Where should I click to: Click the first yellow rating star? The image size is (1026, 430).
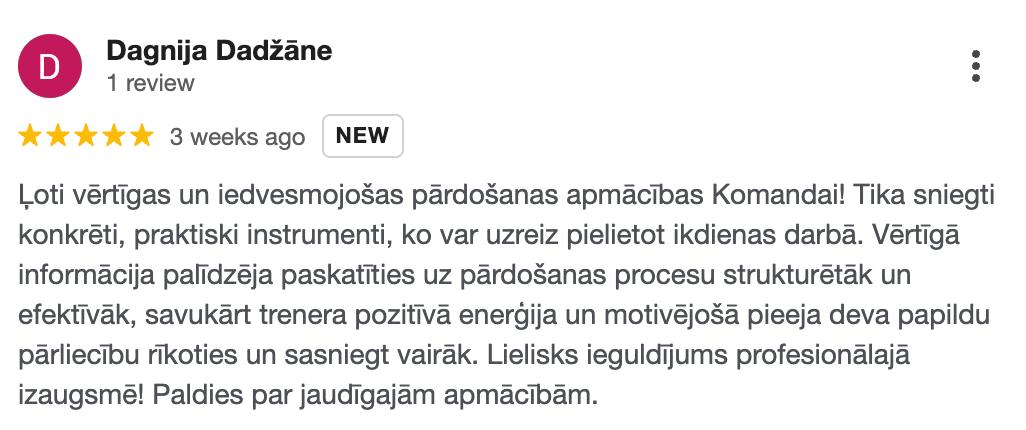click(x=30, y=137)
